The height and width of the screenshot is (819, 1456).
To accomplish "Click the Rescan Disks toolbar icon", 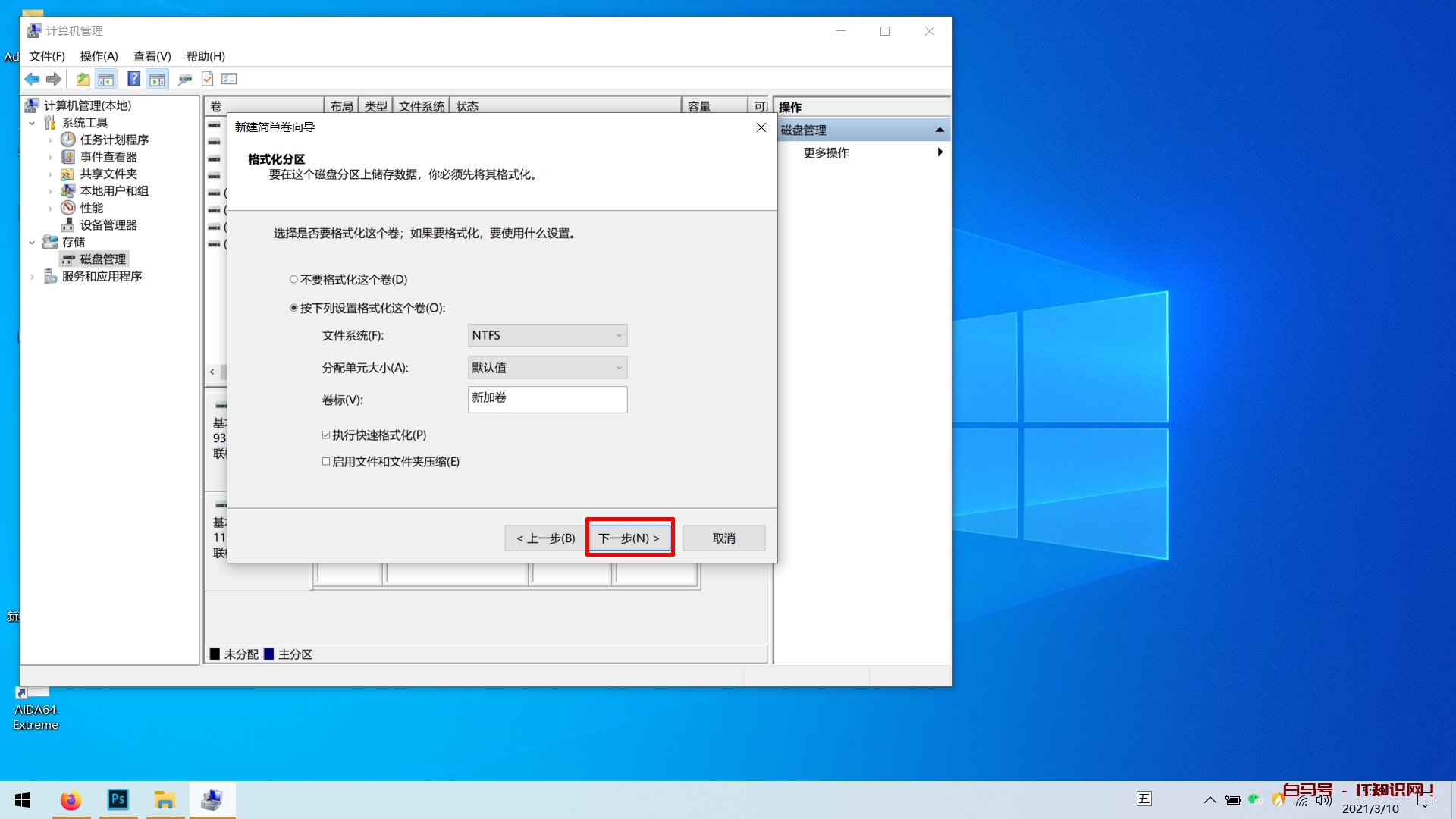I will (x=184, y=79).
